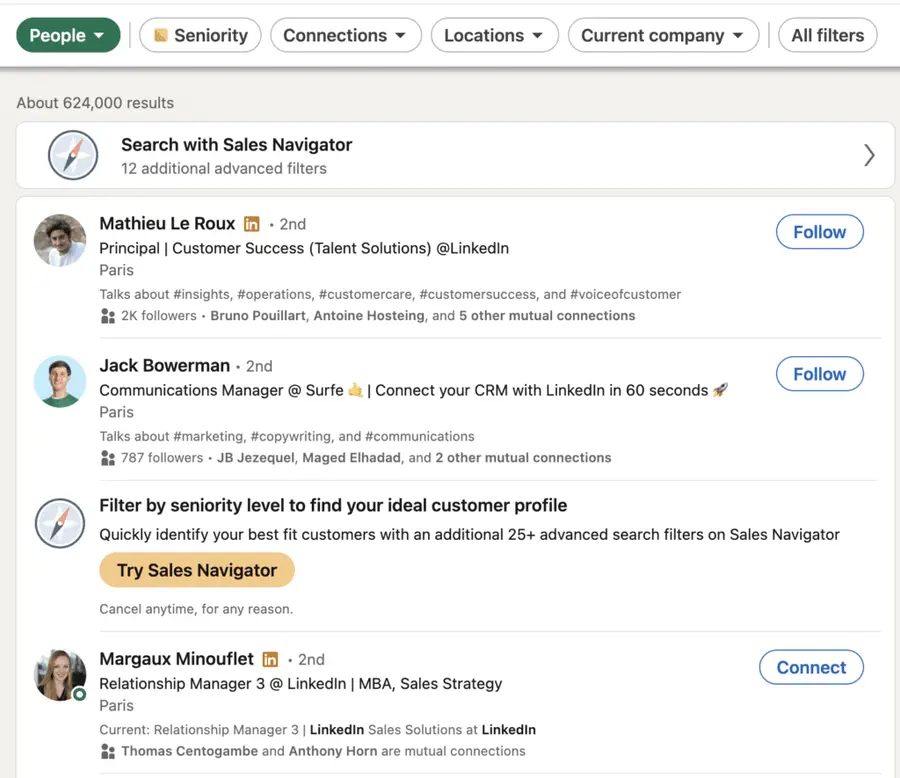Click the Try Sales Navigator button
Screen dimensions: 900x778
click(196, 570)
